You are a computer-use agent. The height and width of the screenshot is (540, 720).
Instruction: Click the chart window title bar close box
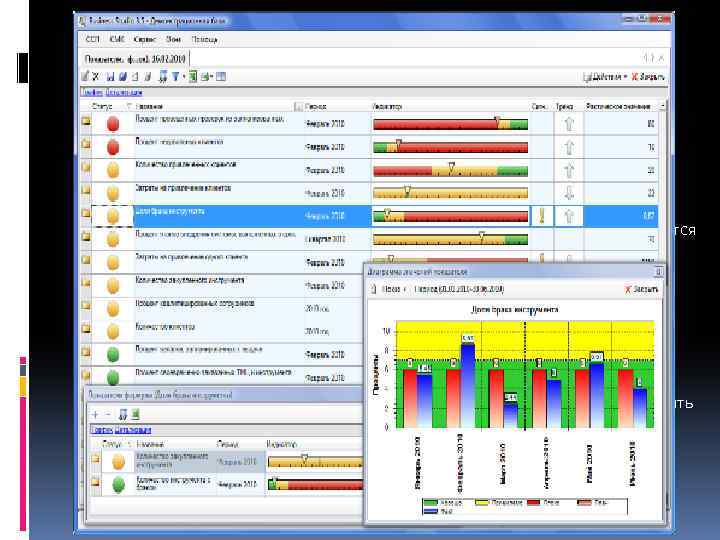pos(658,272)
